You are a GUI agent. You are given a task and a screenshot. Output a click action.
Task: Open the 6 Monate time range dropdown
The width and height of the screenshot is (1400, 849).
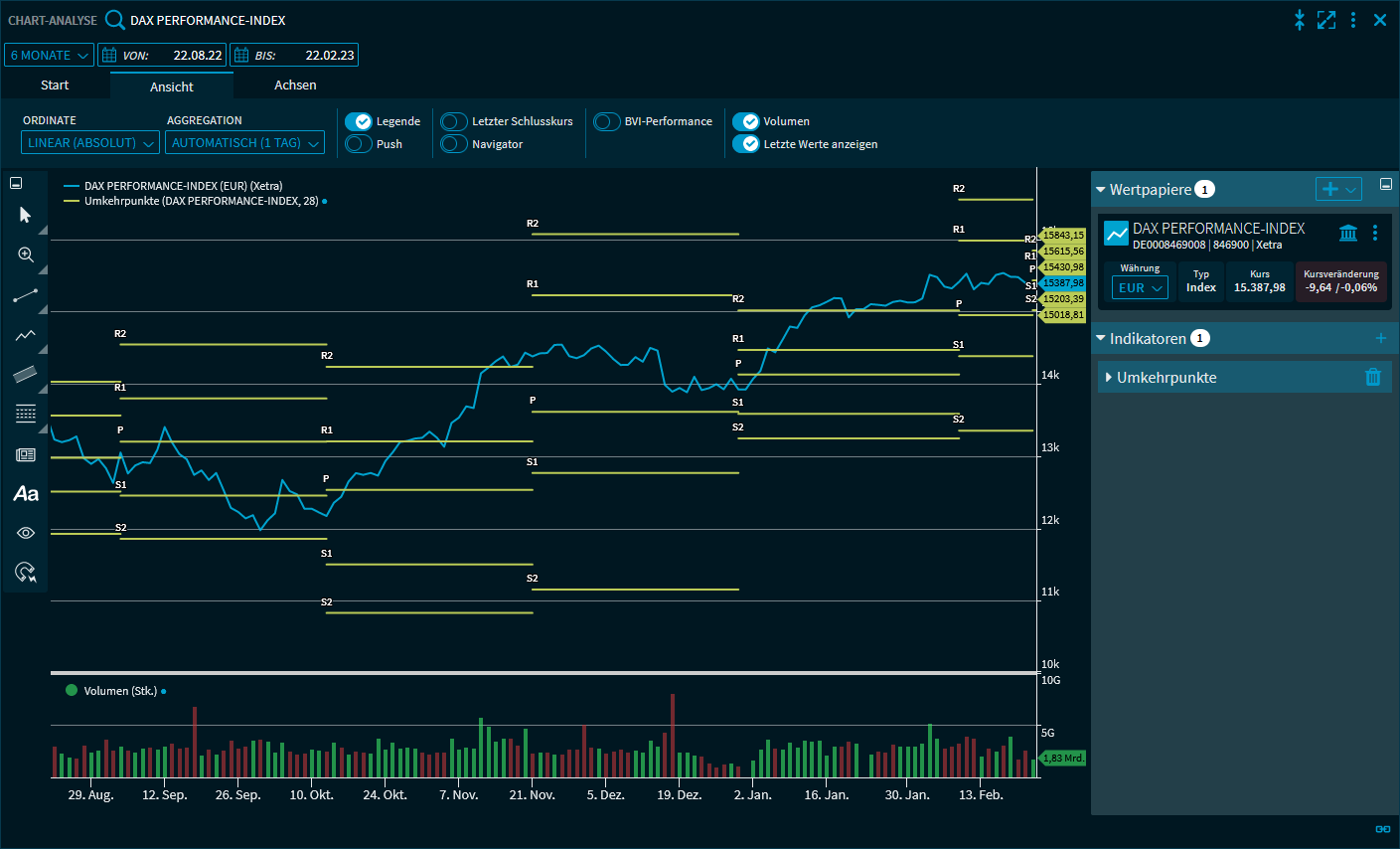[50, 56]
